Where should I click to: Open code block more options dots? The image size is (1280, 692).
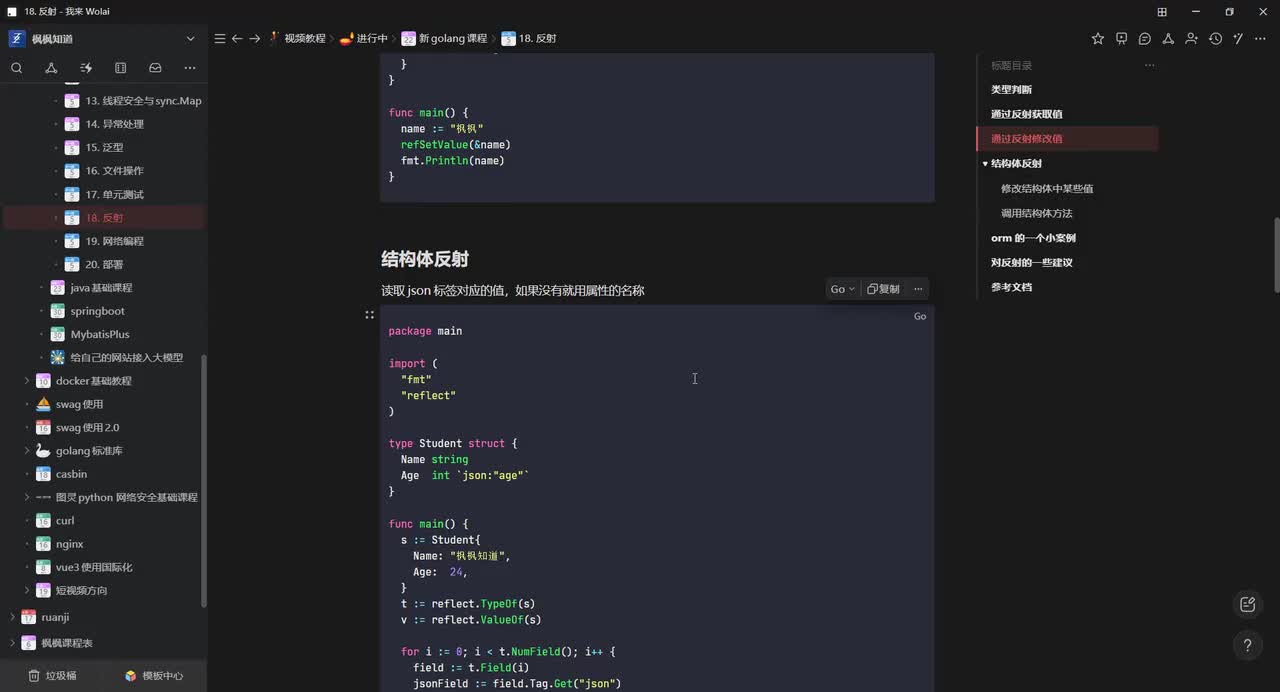tap(918, 289)
